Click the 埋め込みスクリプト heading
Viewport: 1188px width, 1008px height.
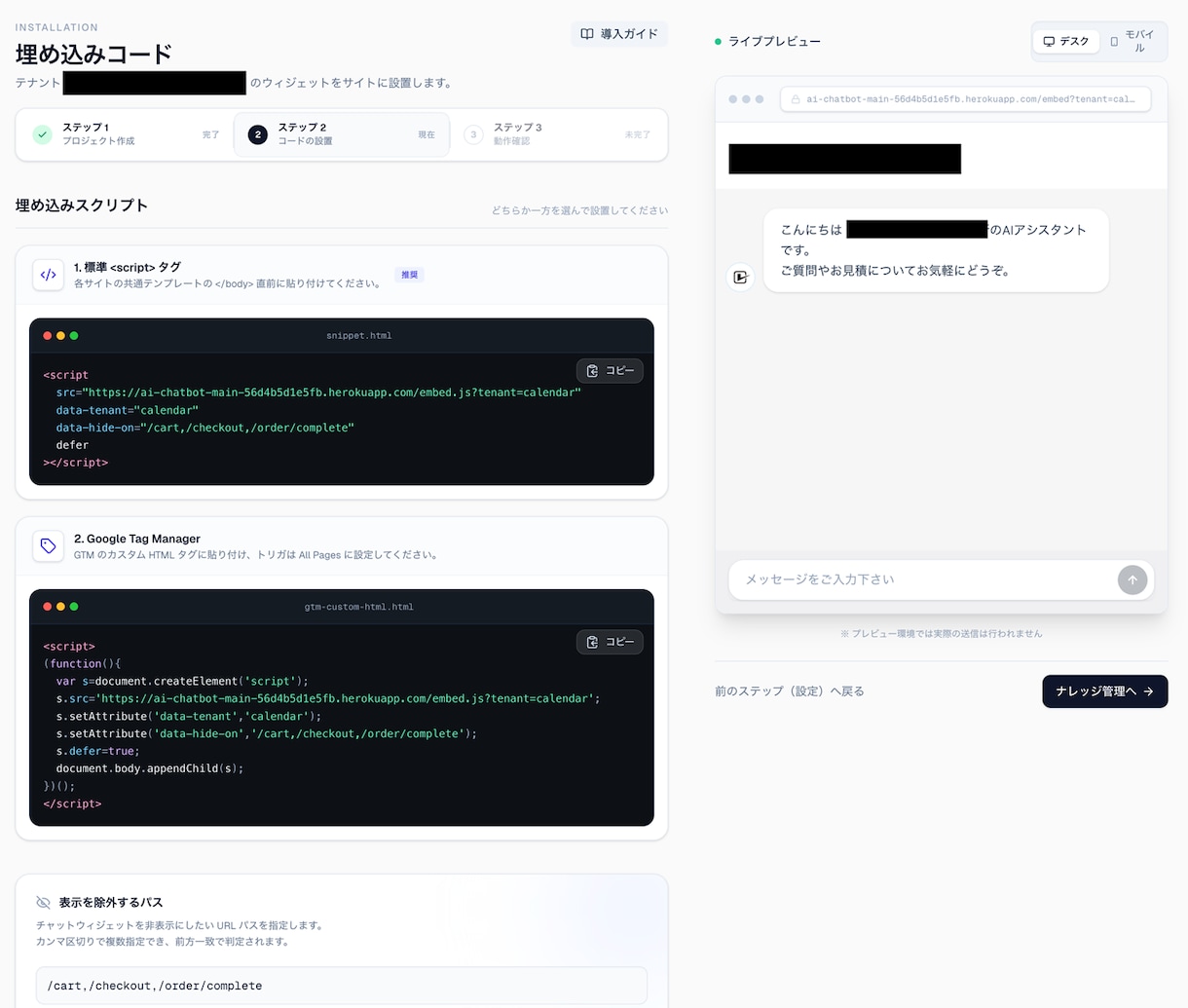coord(82,205)
